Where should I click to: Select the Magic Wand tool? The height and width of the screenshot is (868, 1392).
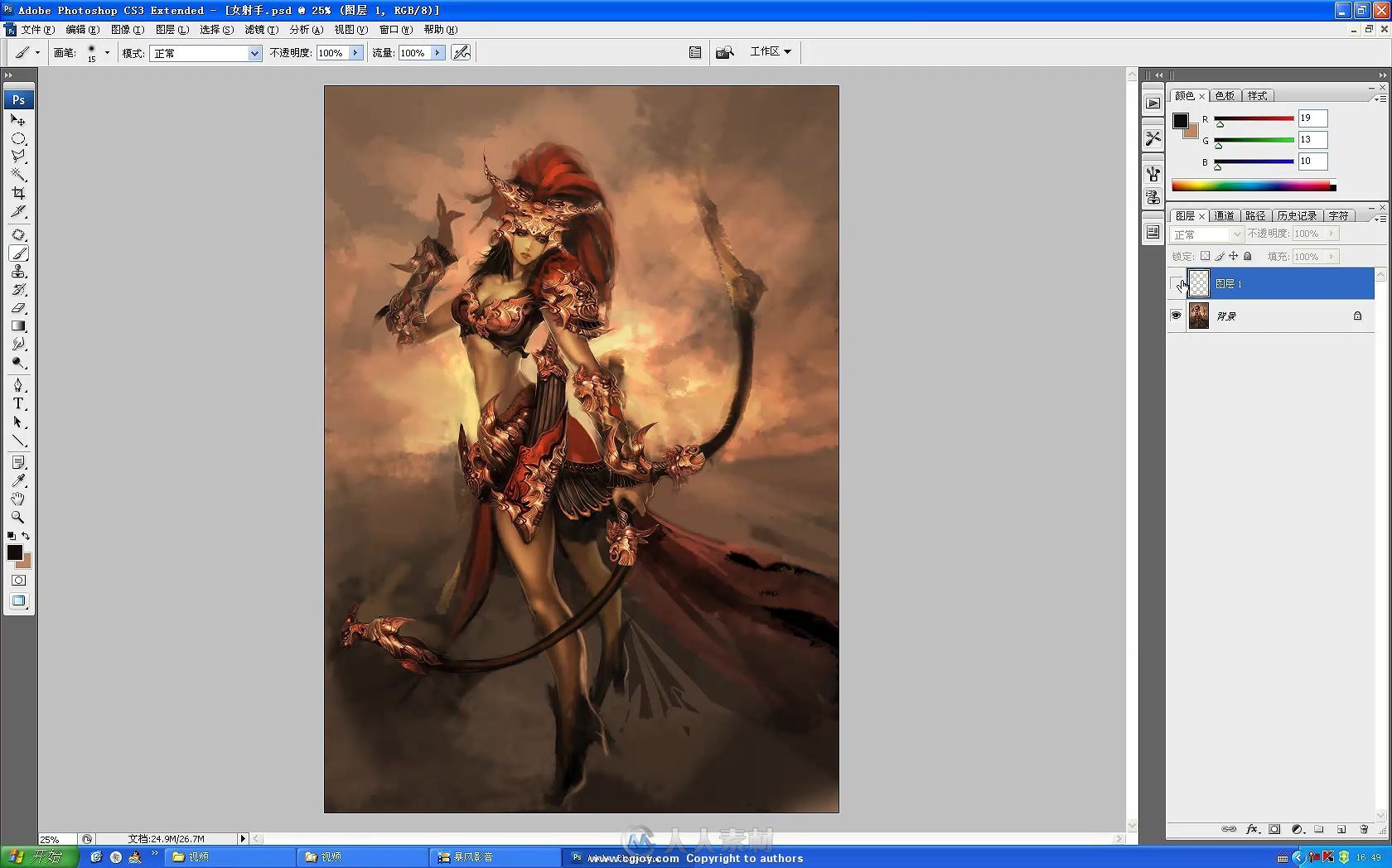tap(17, 174)
